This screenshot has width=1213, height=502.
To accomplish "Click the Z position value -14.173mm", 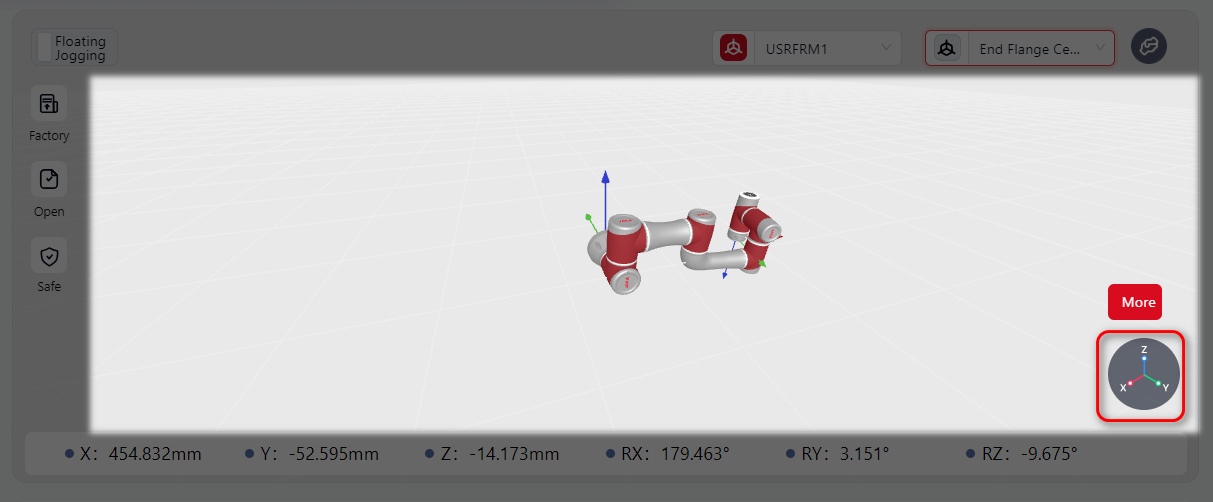I will point(513,454).
